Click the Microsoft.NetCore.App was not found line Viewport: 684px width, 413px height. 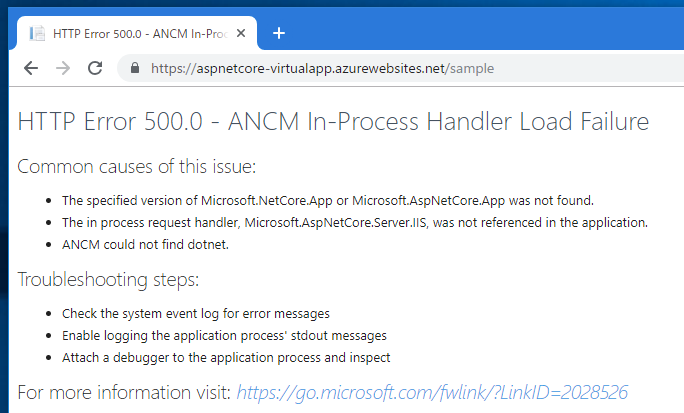click(328, 201)
